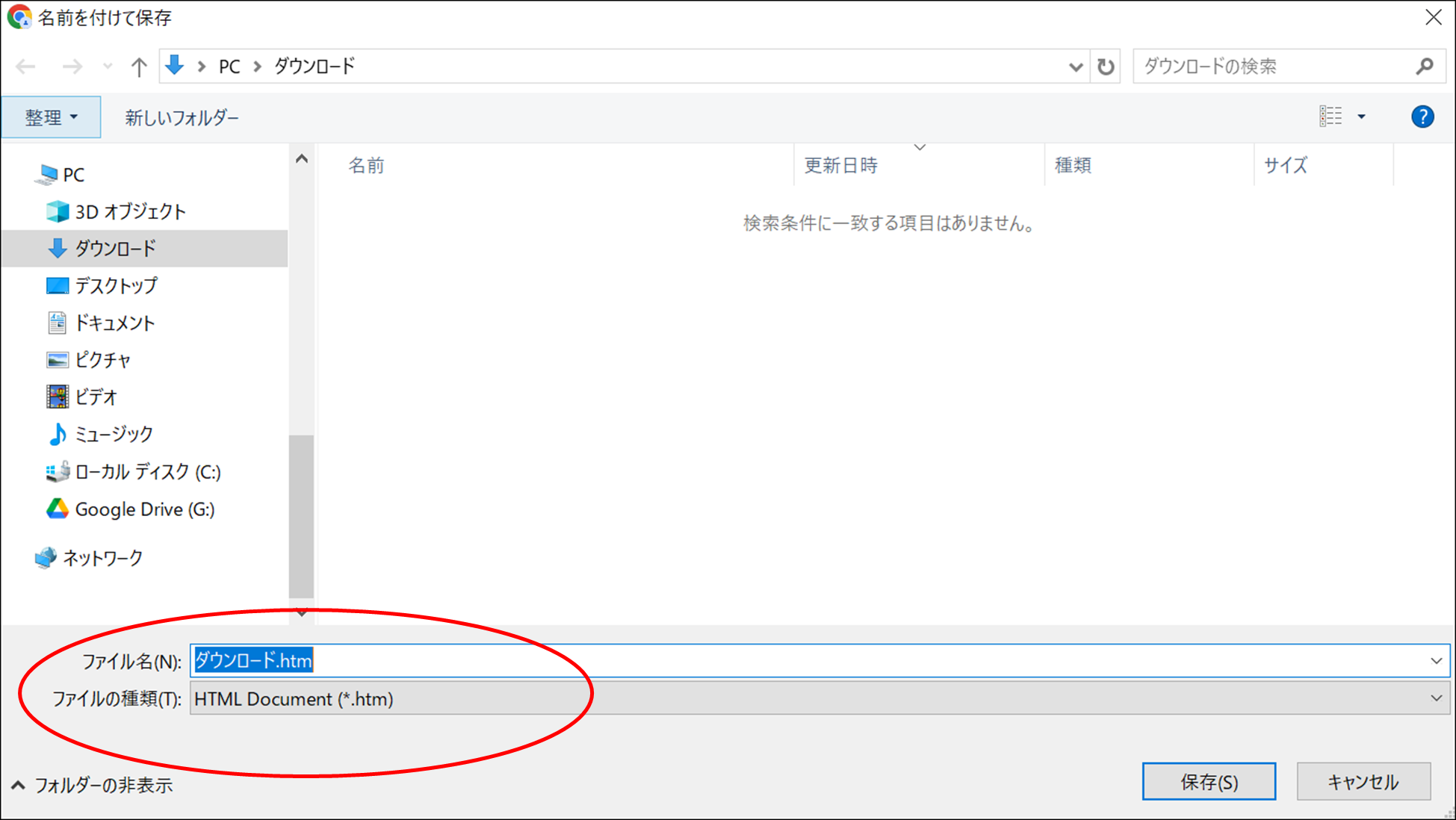Click the sidebar scrollbar thumb
This screenshot has height=820, width=1456.
pos(302,515)
